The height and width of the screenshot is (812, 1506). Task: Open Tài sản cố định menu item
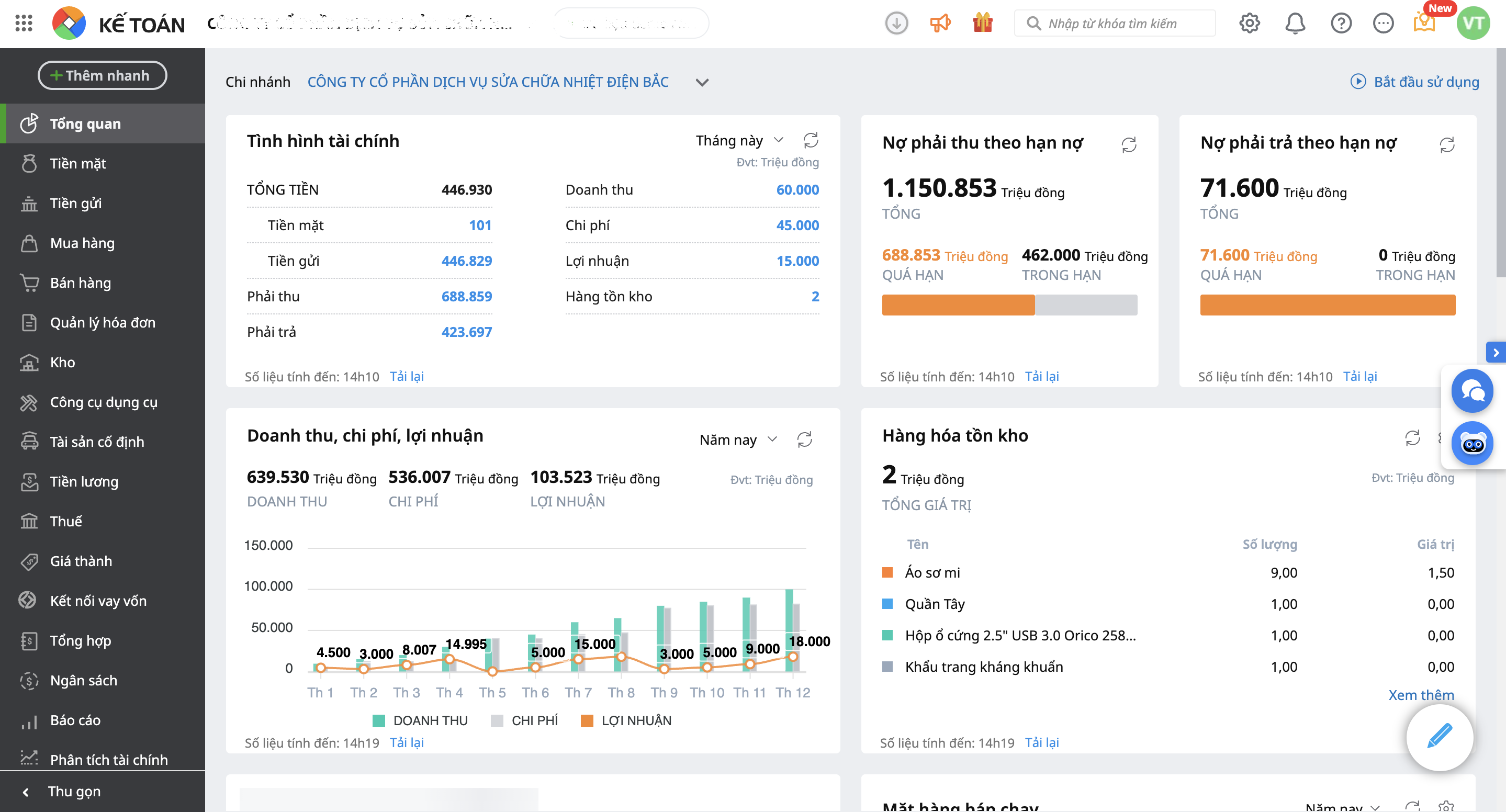coord(97,442)
